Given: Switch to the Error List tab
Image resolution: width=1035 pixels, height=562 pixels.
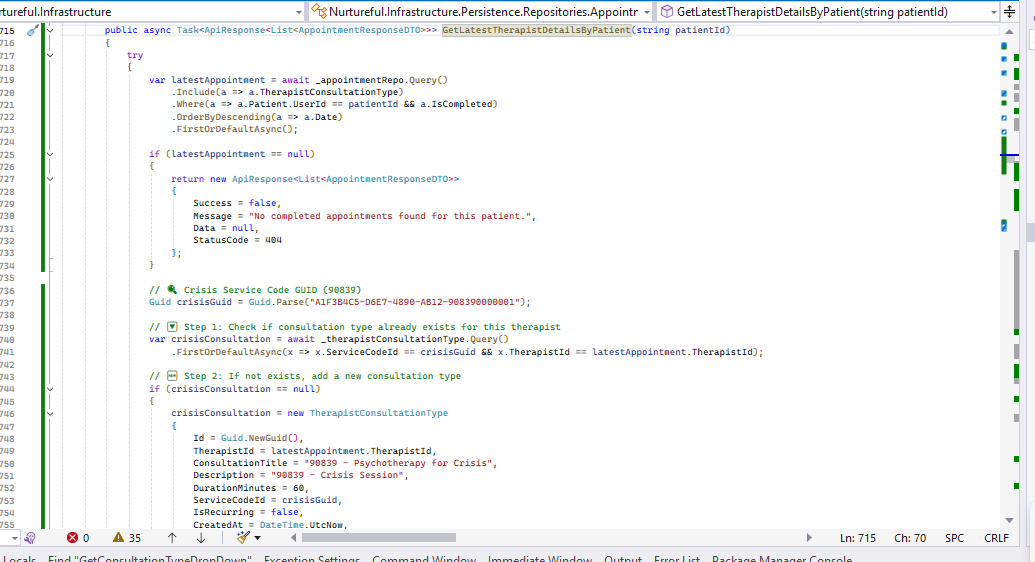Looking at the screenshot, I should point(677,558).
